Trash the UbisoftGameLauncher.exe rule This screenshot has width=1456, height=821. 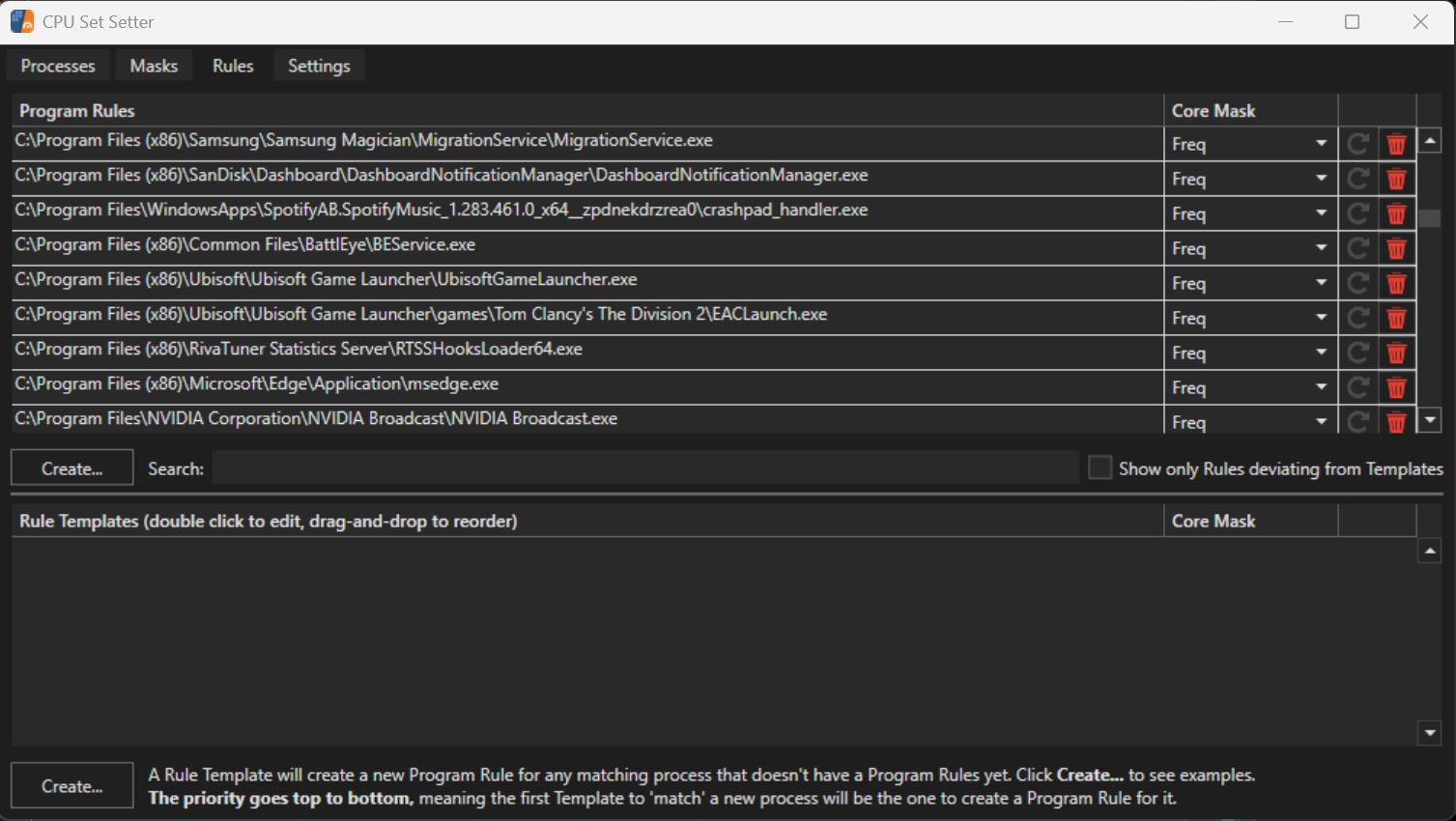tap(1396, 283)
